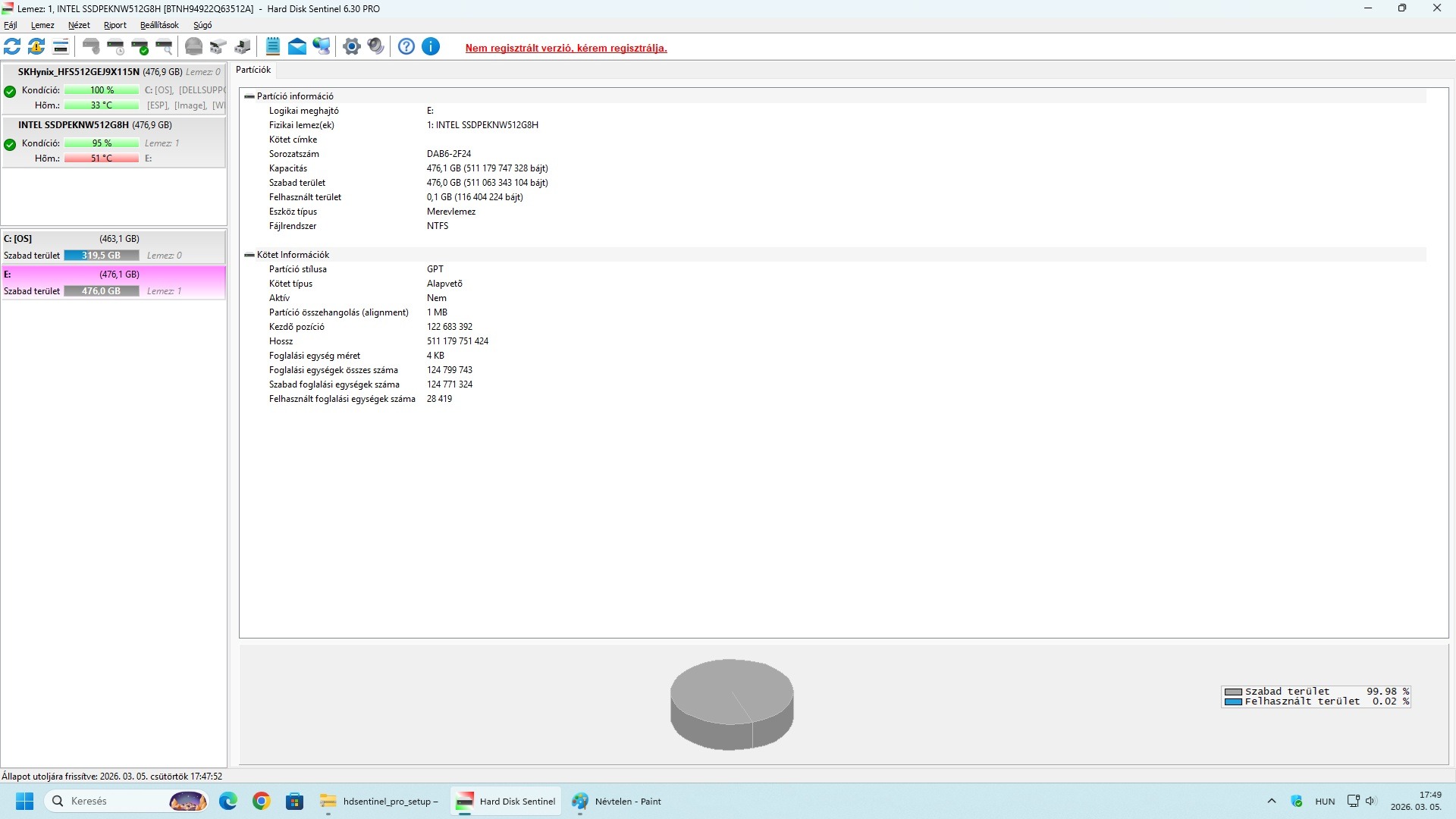This screenshot has width=1456, height=819.
Task: Open the Beállítások menu
Action: click(159, 25)
